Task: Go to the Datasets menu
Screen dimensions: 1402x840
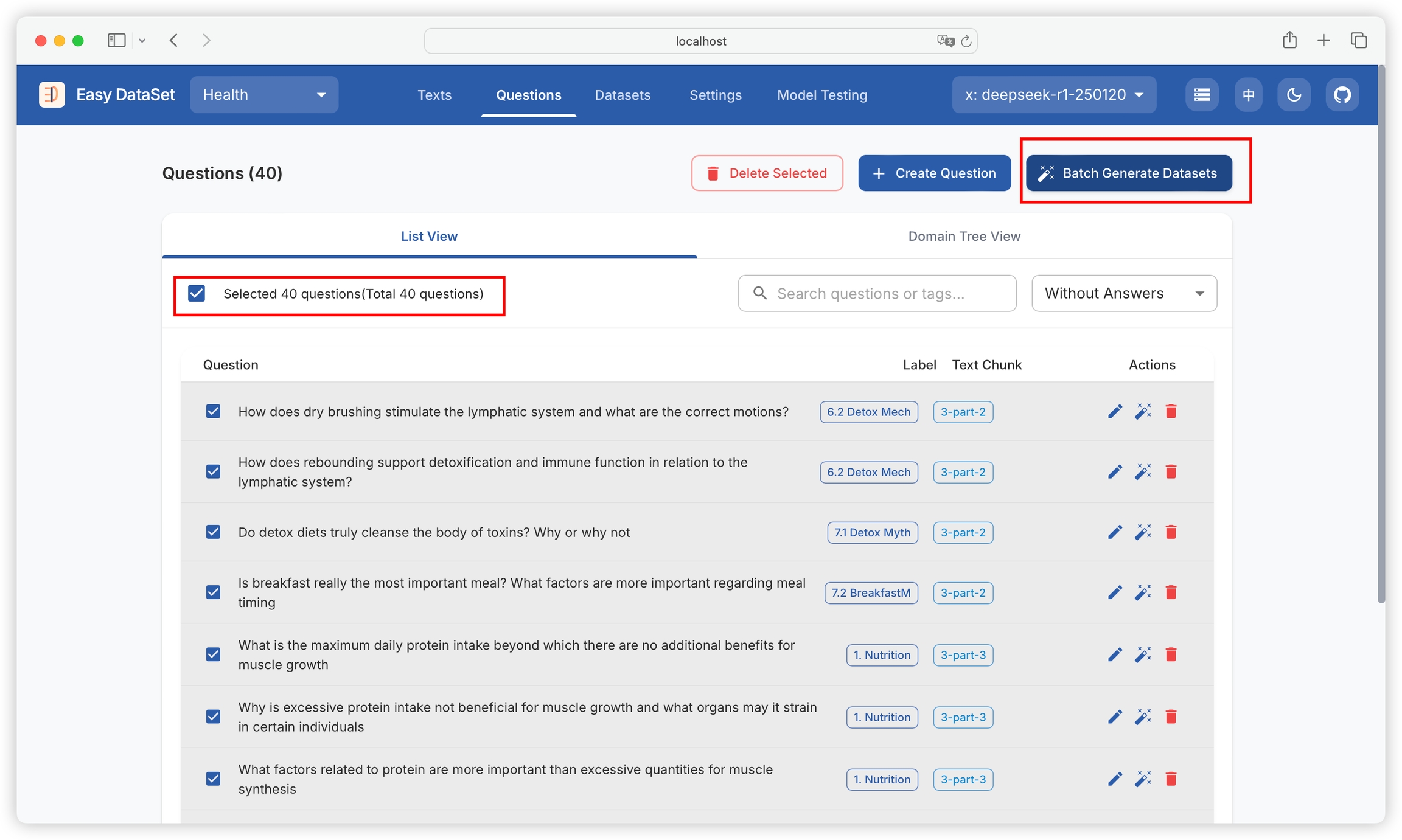Action: point(623,95)
